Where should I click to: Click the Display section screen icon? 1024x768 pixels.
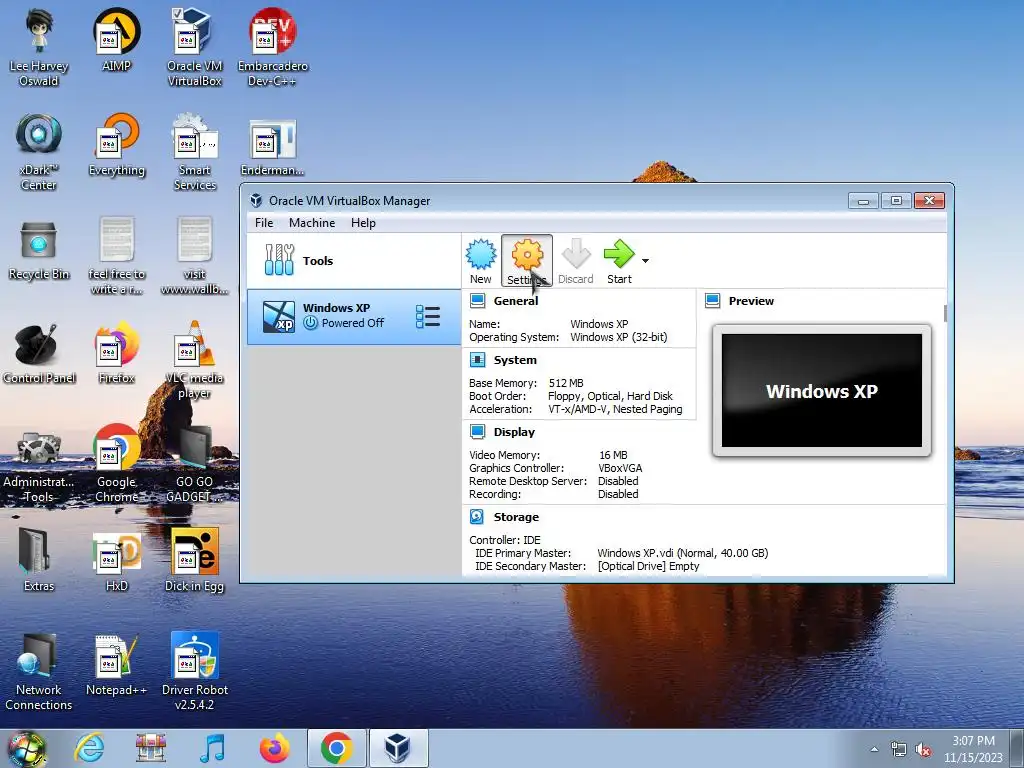tap(478, 431)
